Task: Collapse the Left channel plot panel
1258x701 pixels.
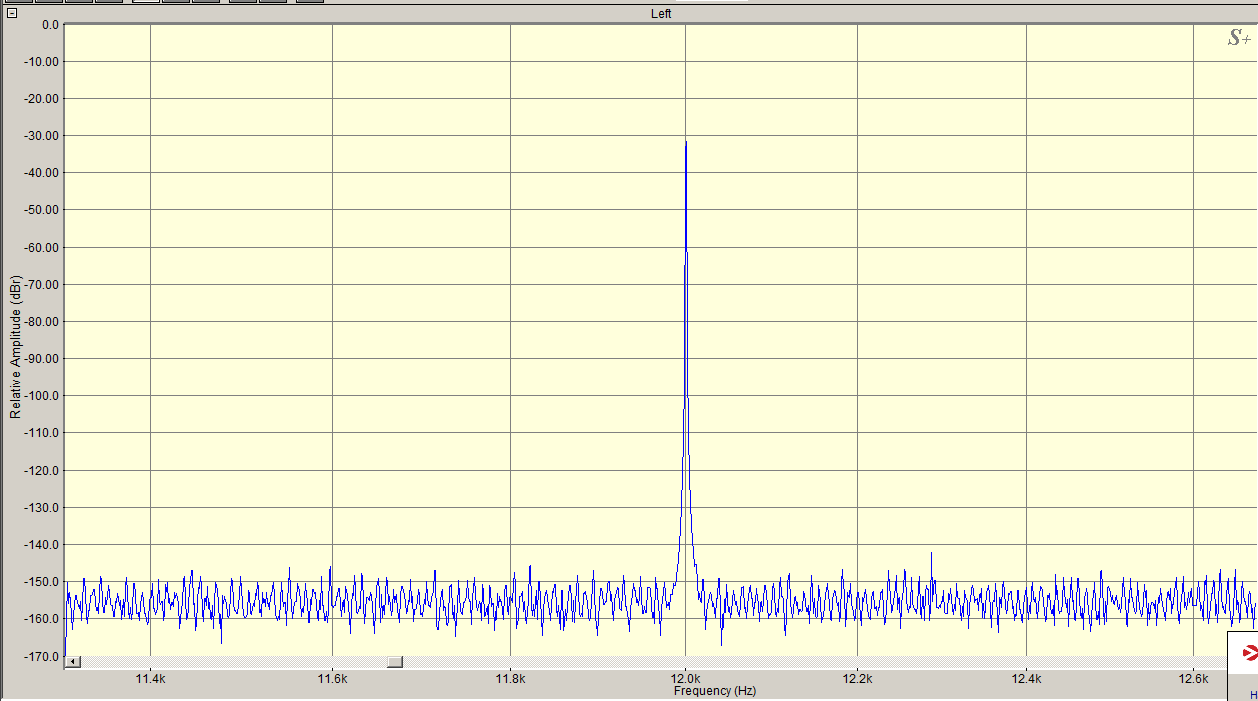Action: 12,13
